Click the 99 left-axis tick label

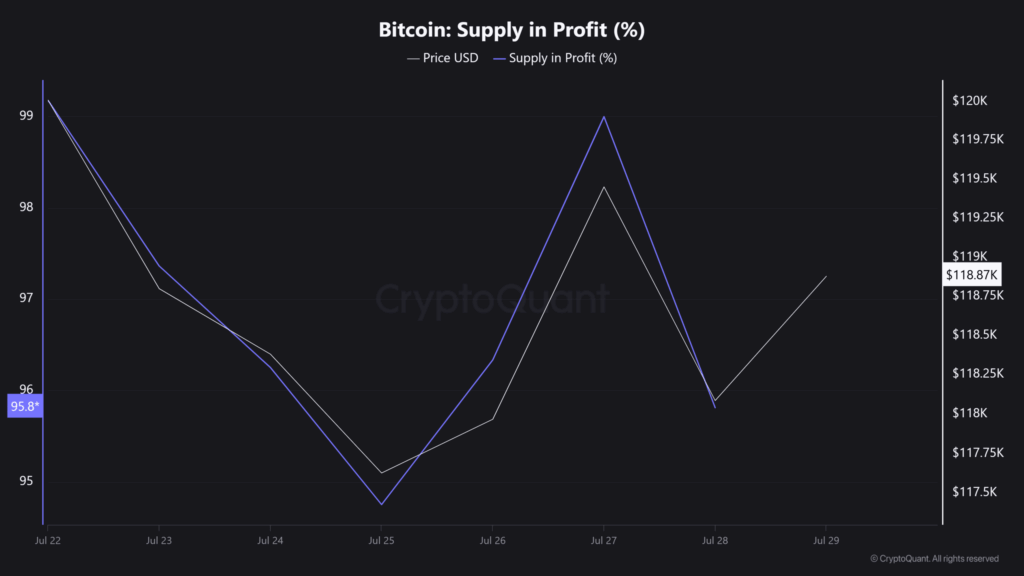[x=26, y=116]
